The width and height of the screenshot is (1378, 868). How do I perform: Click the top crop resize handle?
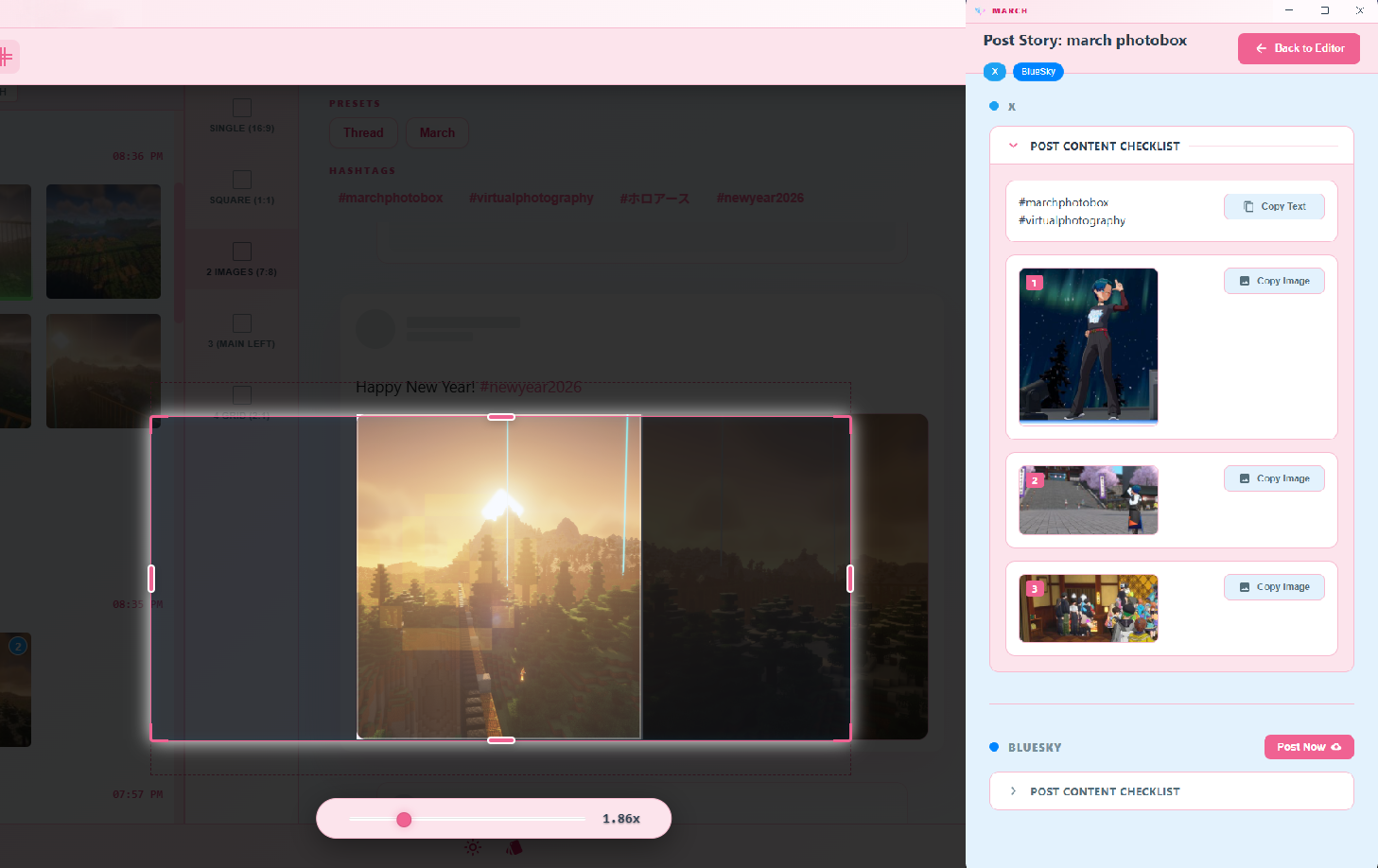point(500,417)
